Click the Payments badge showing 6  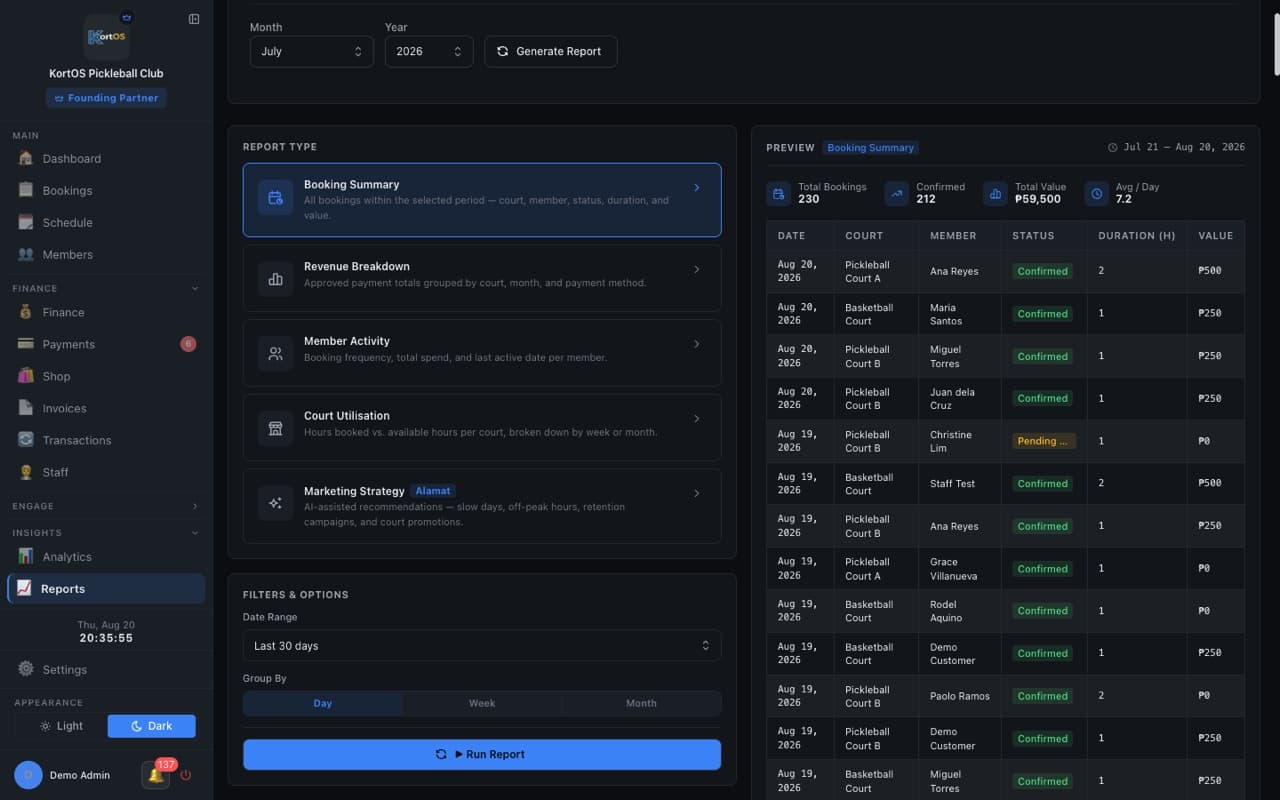point(188,344)
